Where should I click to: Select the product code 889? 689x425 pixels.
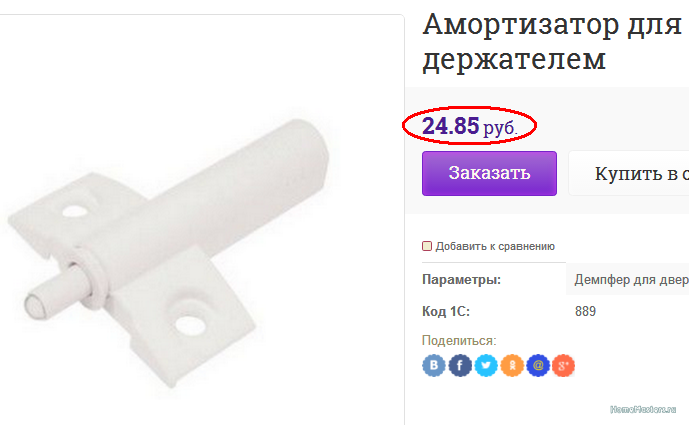pyautogui.click(x=585, y=311)
